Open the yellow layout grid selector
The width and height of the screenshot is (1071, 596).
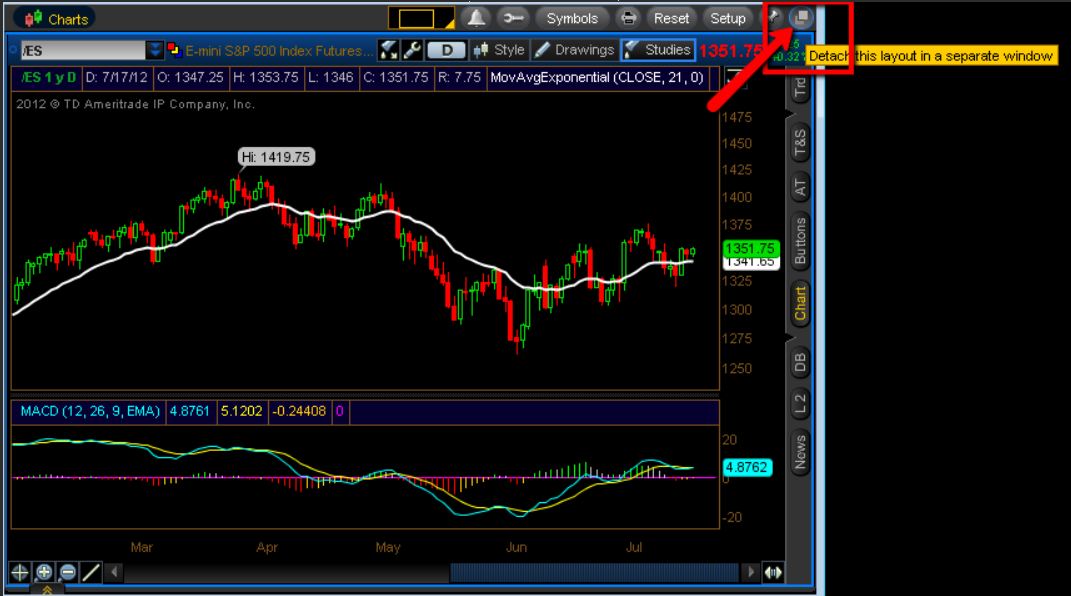[421, 18]
